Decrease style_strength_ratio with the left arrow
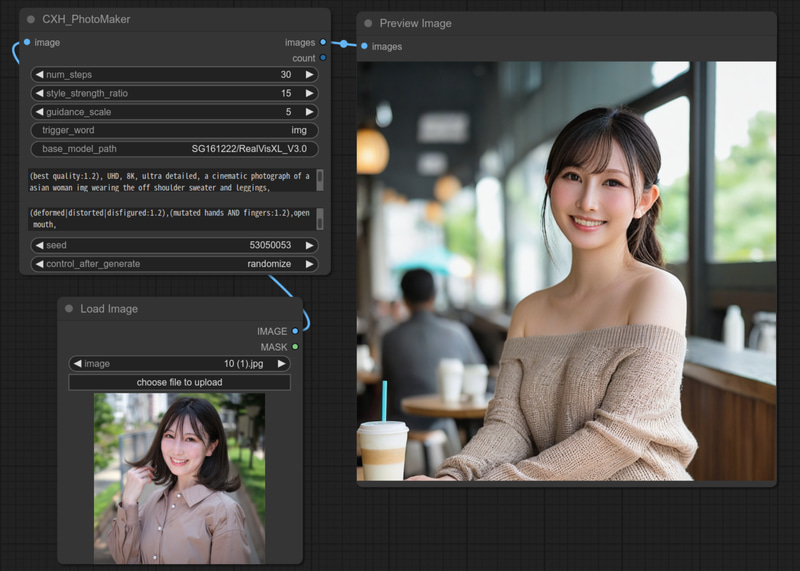800x571 pixels. tap(39, 93)
